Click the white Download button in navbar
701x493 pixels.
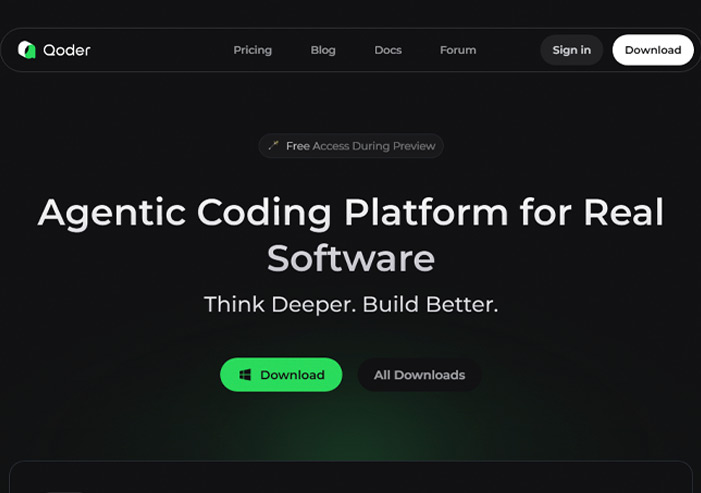653,50
